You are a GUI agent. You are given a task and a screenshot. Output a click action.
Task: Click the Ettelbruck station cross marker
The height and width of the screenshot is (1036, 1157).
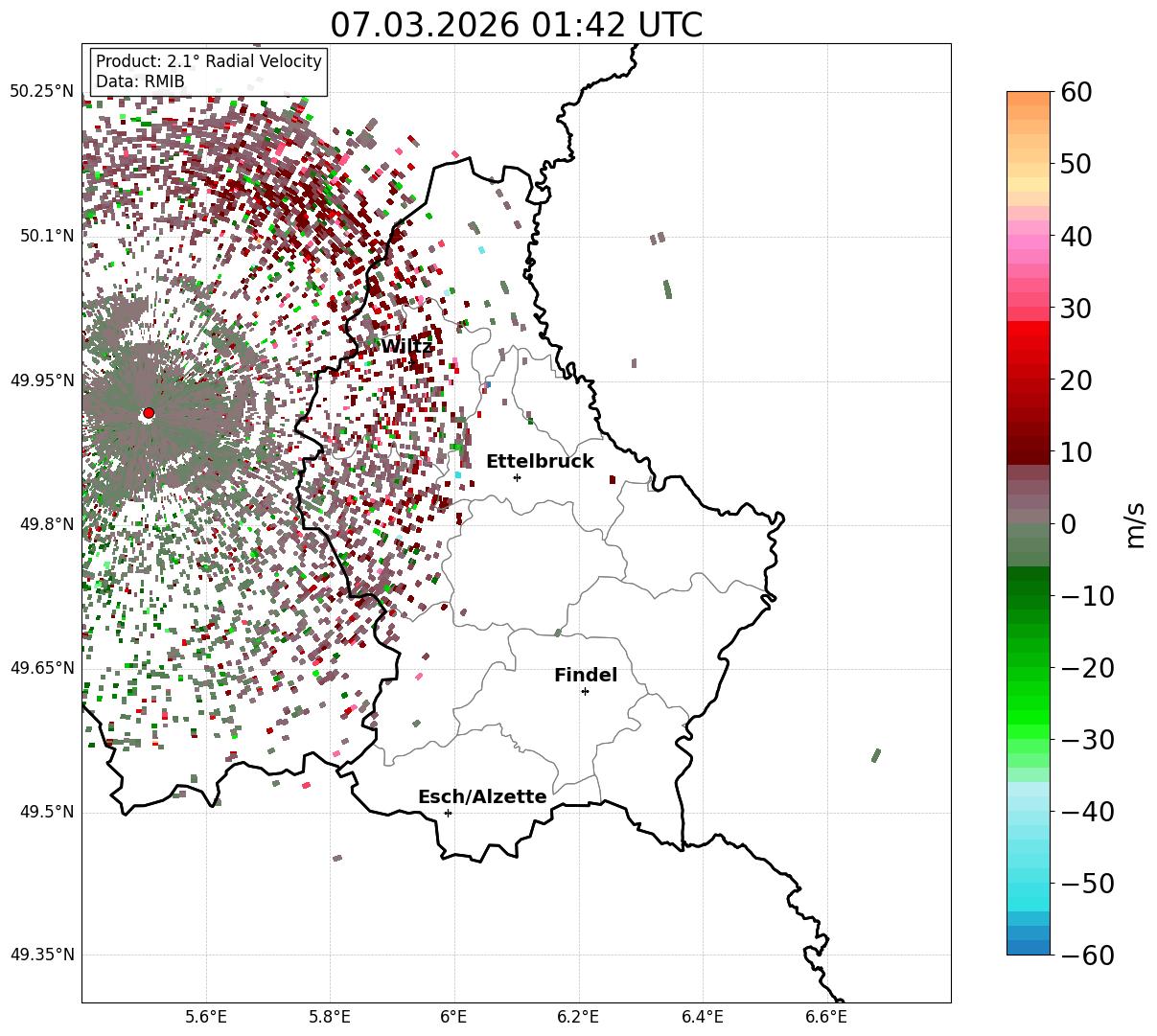pyautogui.click(x=518, y=477)
